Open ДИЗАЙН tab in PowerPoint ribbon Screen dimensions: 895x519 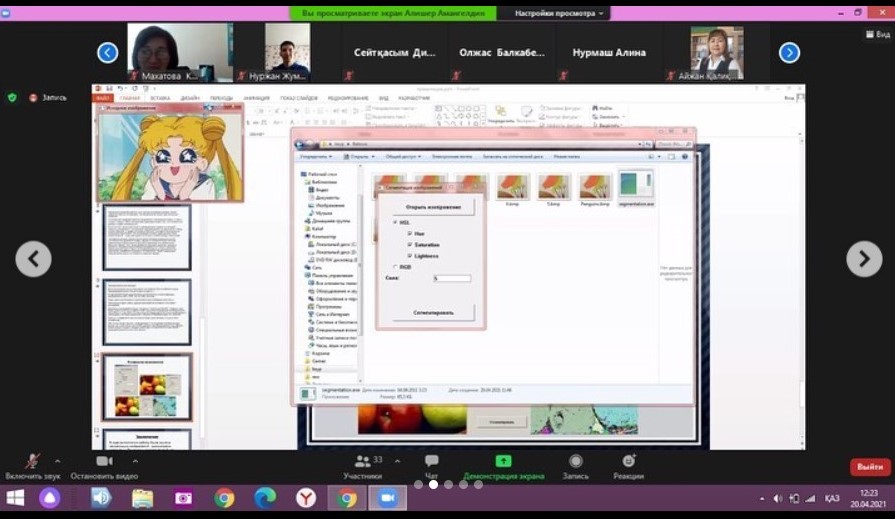point(190,98)
